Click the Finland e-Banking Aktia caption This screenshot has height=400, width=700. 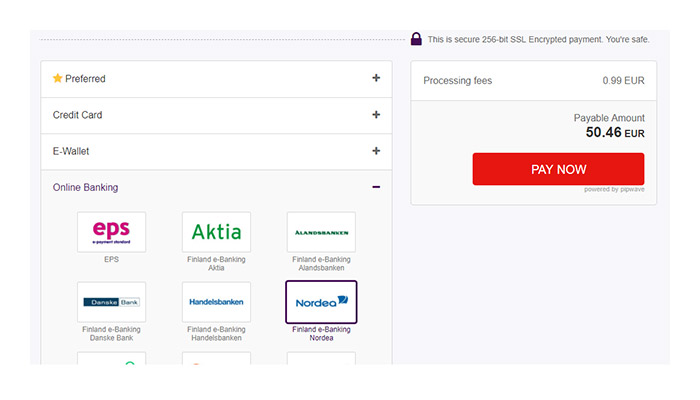click(x=216, y=263)
